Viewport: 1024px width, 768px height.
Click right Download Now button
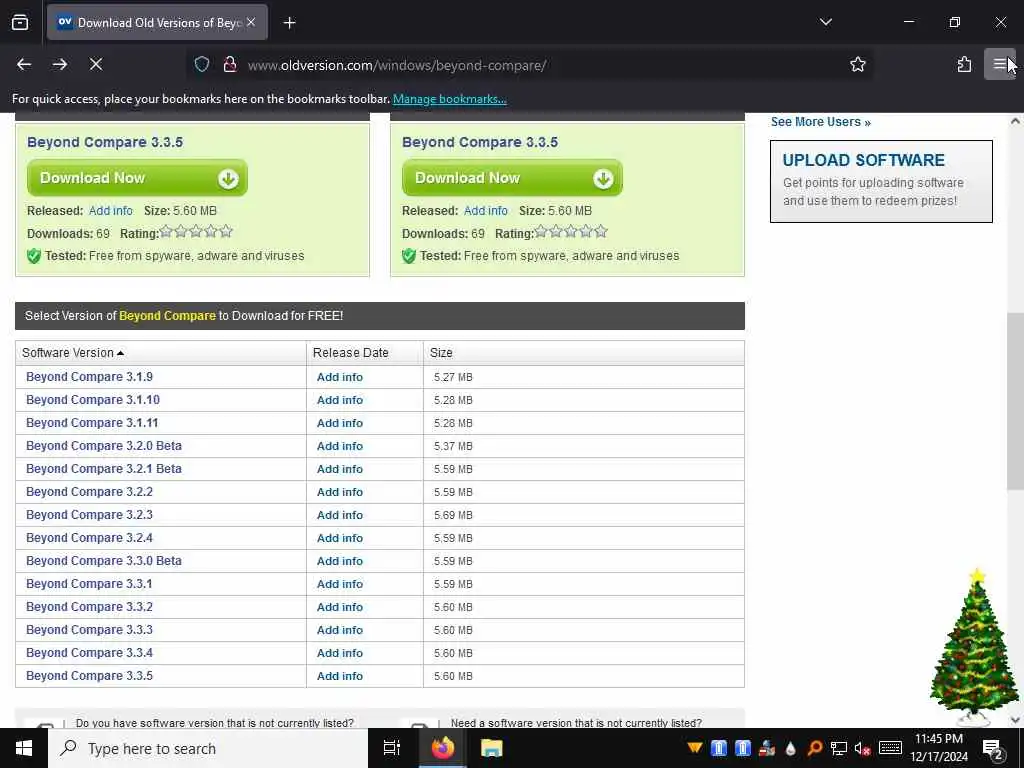[512, 178]
